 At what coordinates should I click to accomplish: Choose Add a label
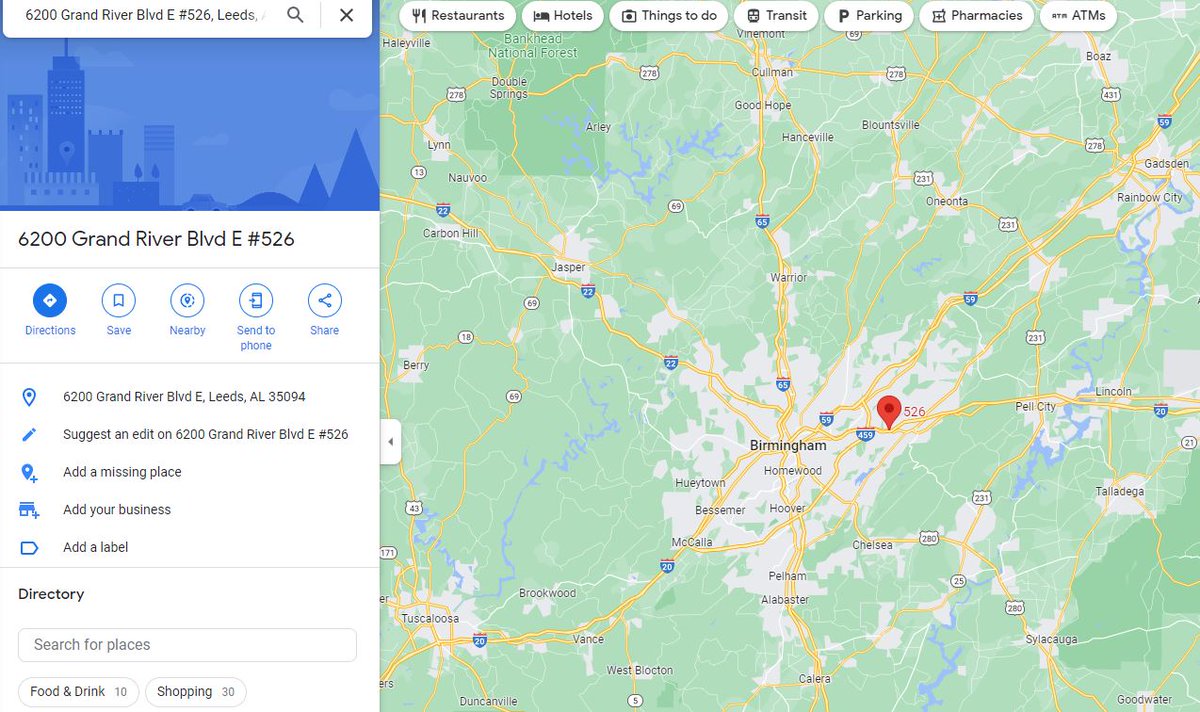[x=95, y=548]
